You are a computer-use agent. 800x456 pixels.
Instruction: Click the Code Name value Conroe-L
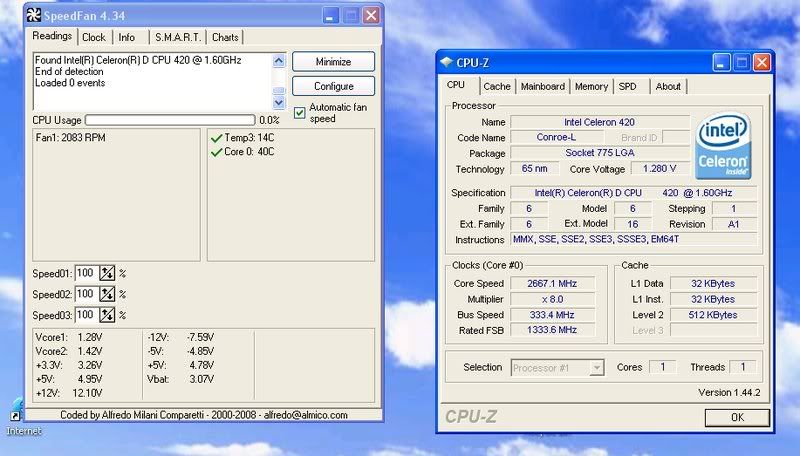tap(557, 138)
